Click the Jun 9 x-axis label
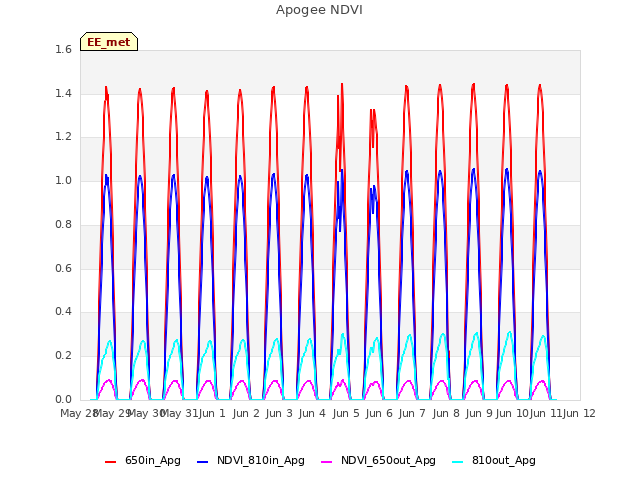 click(479, 413)
